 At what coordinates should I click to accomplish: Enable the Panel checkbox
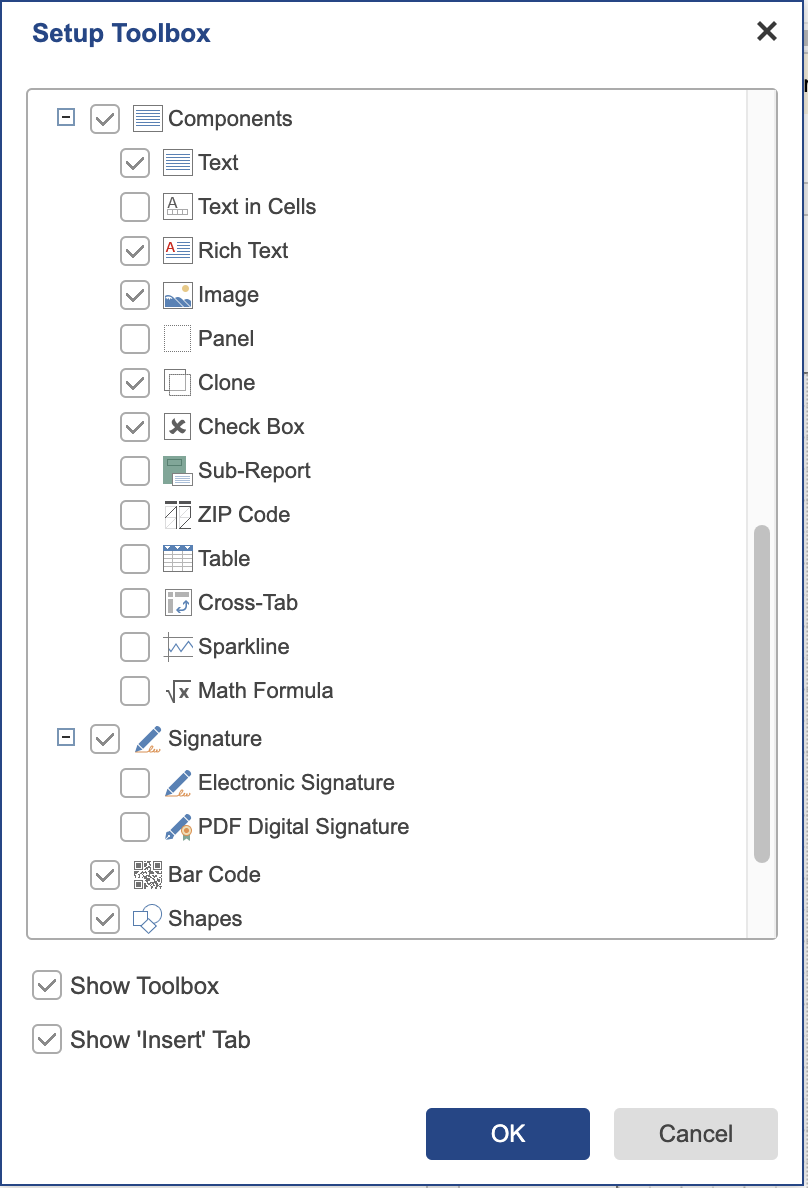coord(135,339)
